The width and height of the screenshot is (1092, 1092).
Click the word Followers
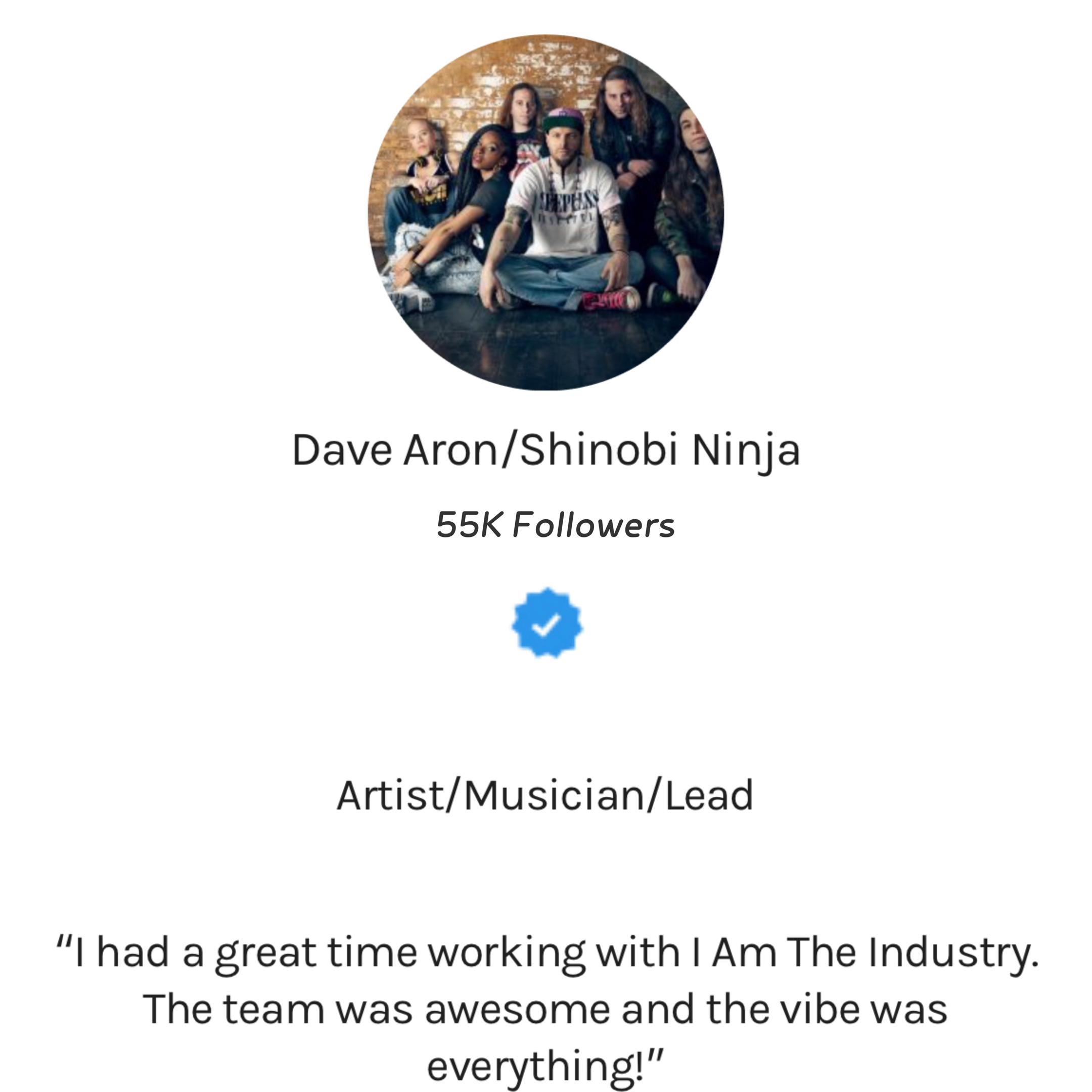pyautogui.click(x=593, y=525)
